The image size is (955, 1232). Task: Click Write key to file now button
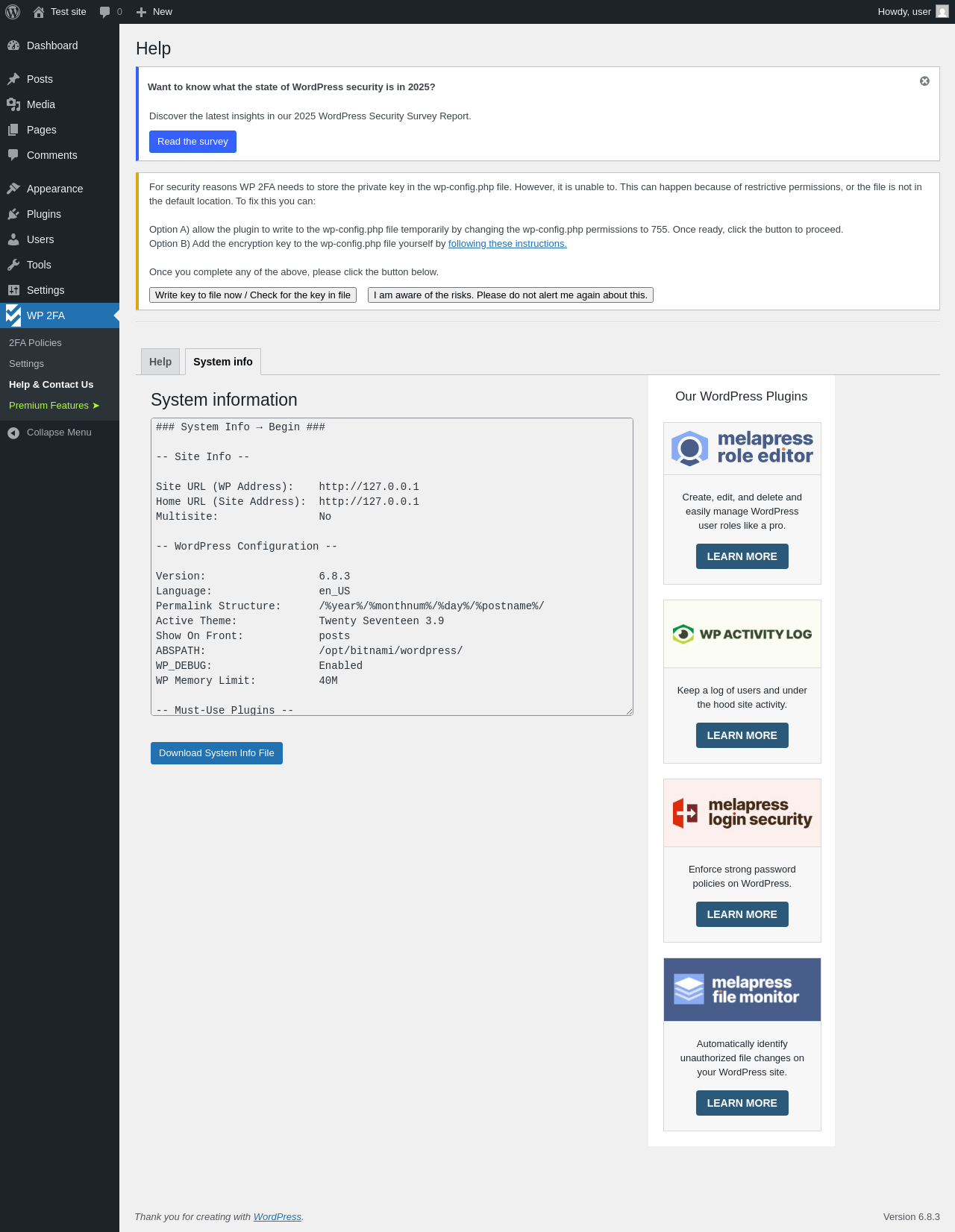click(253, 295)
